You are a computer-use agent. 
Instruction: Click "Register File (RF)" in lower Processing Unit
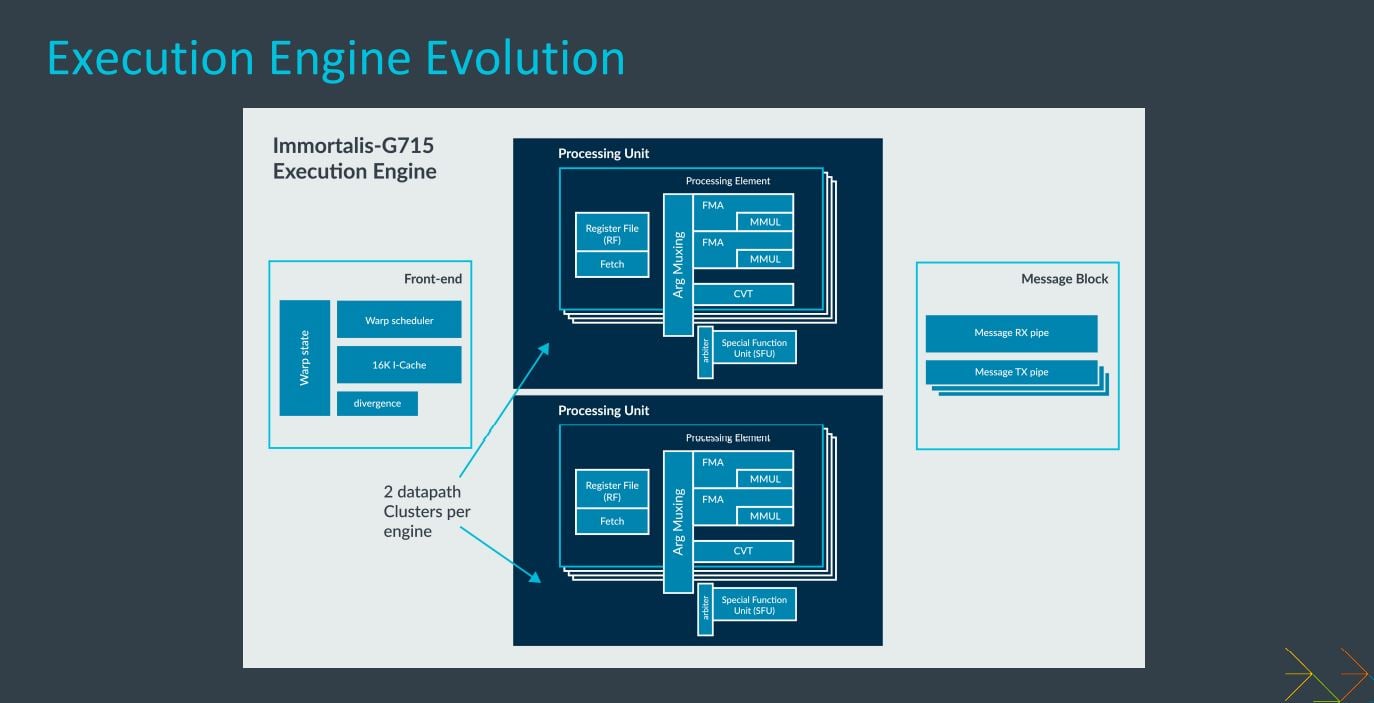coord(612,490)
